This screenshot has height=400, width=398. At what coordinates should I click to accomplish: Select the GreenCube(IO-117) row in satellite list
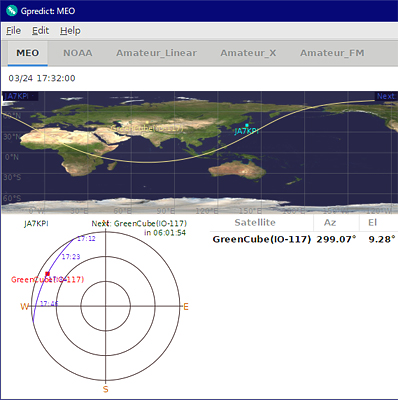pyautogui.click(x=304, y=239)
